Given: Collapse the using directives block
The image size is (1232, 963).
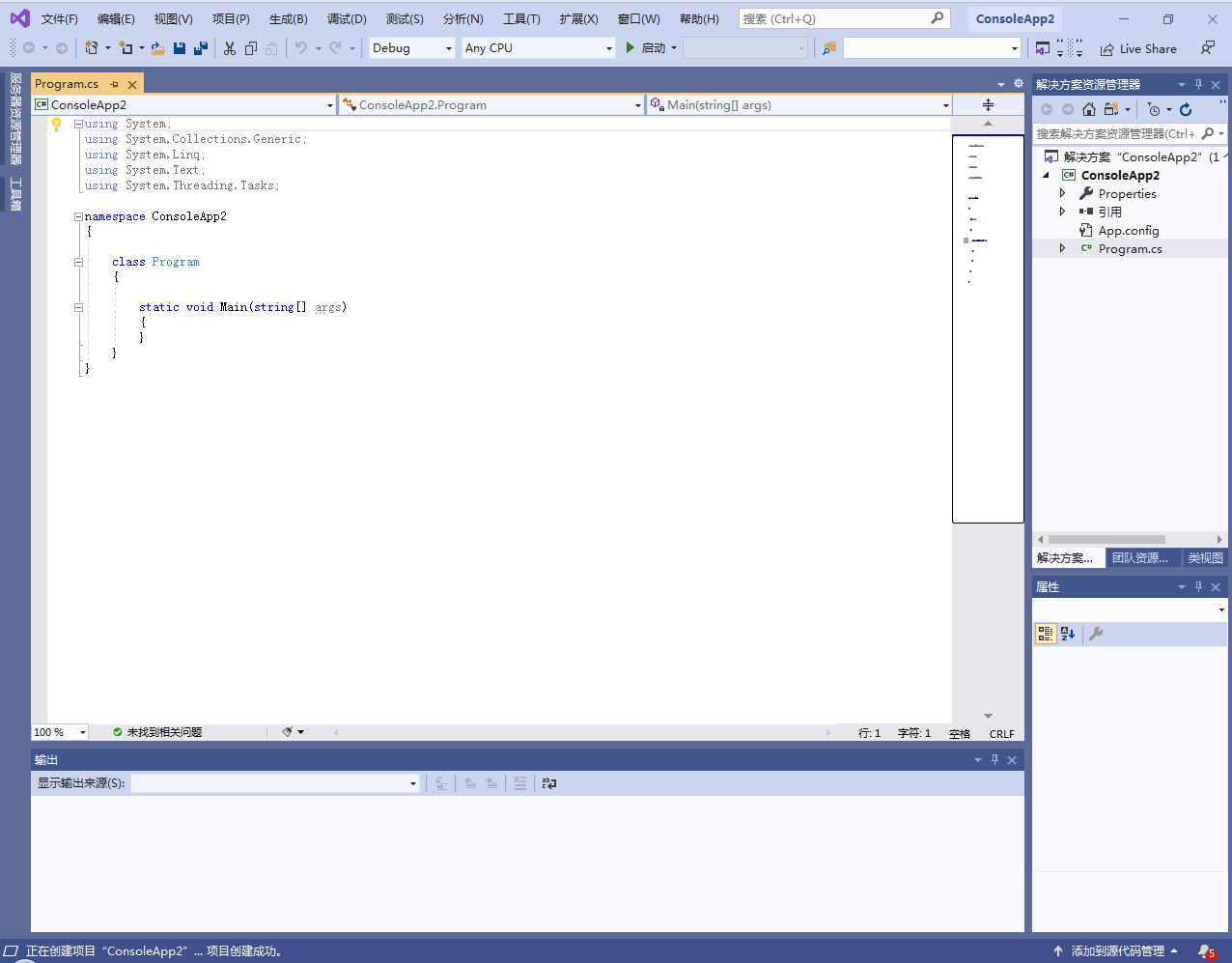Looking at the screenshot, I should click(x=78, y=124).
